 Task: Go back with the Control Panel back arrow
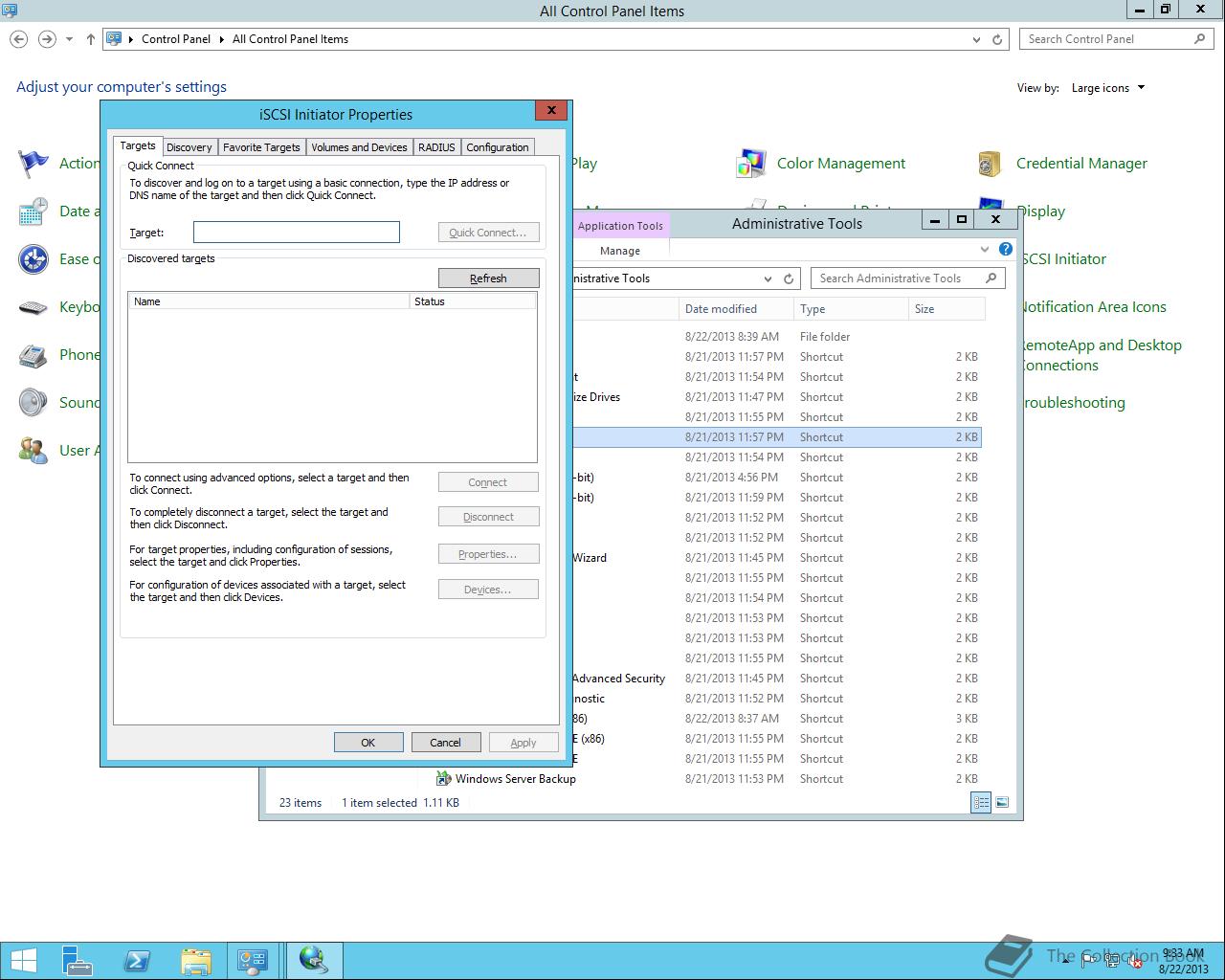pyautogui.click(x=19, y=39)
